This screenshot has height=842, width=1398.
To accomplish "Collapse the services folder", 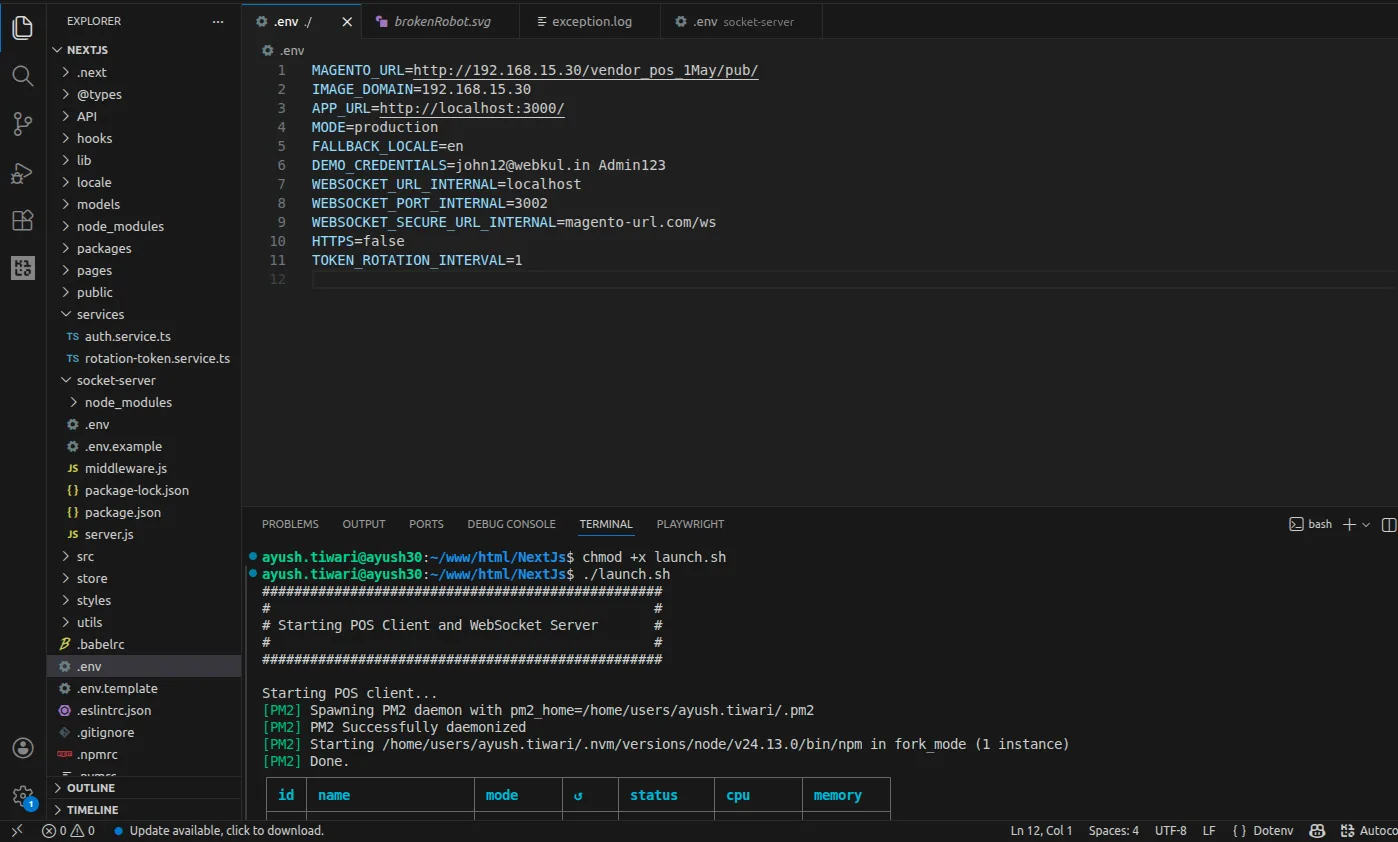I will (x=144, y=314).
